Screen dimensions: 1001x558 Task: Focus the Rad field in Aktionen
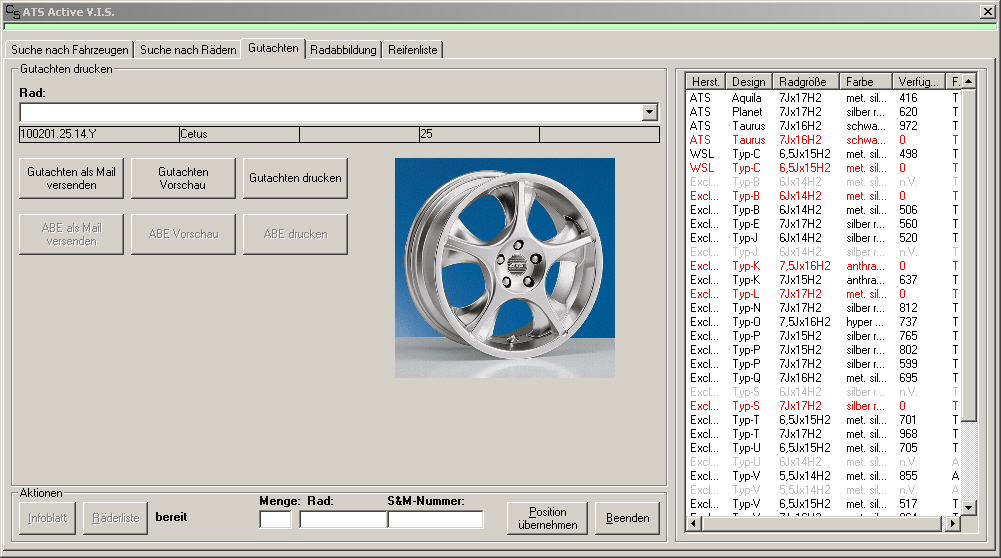(x=343, y=520)
